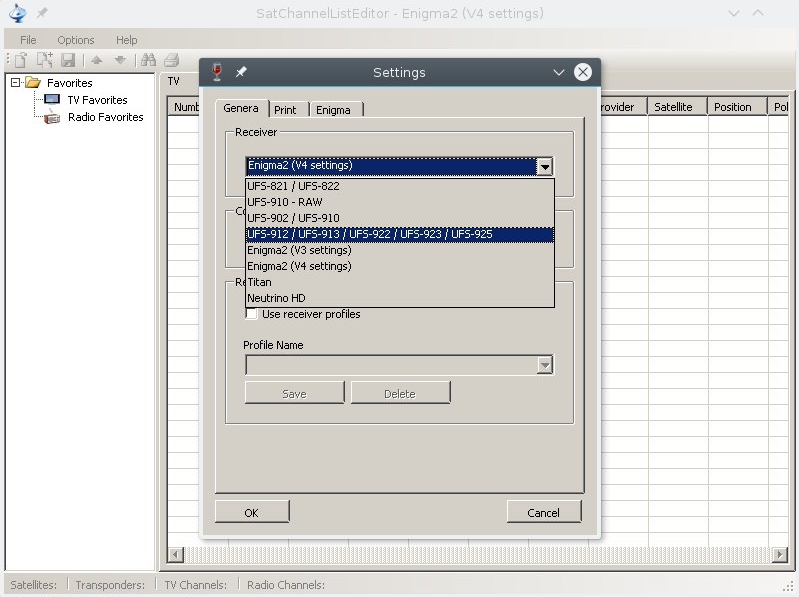Viewport: 799px width, 597px height.
Task: Collapse the Favorites tree node
Action: click(x=16, y=83)
